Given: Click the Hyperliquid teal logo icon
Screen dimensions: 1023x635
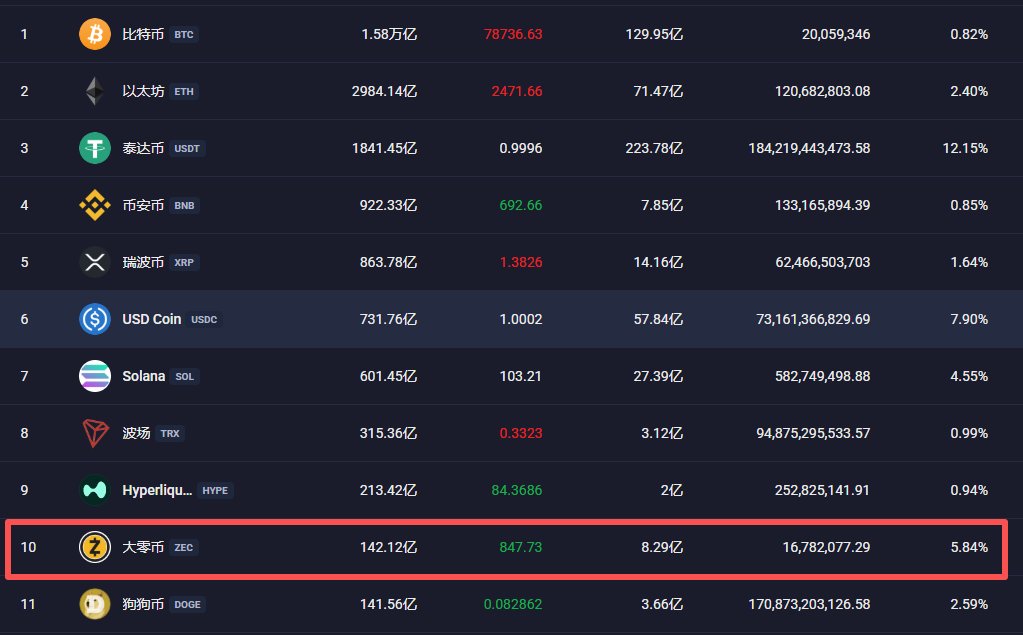Looking at the screenshot, I should pyautogui.click(x=95, y=490).
